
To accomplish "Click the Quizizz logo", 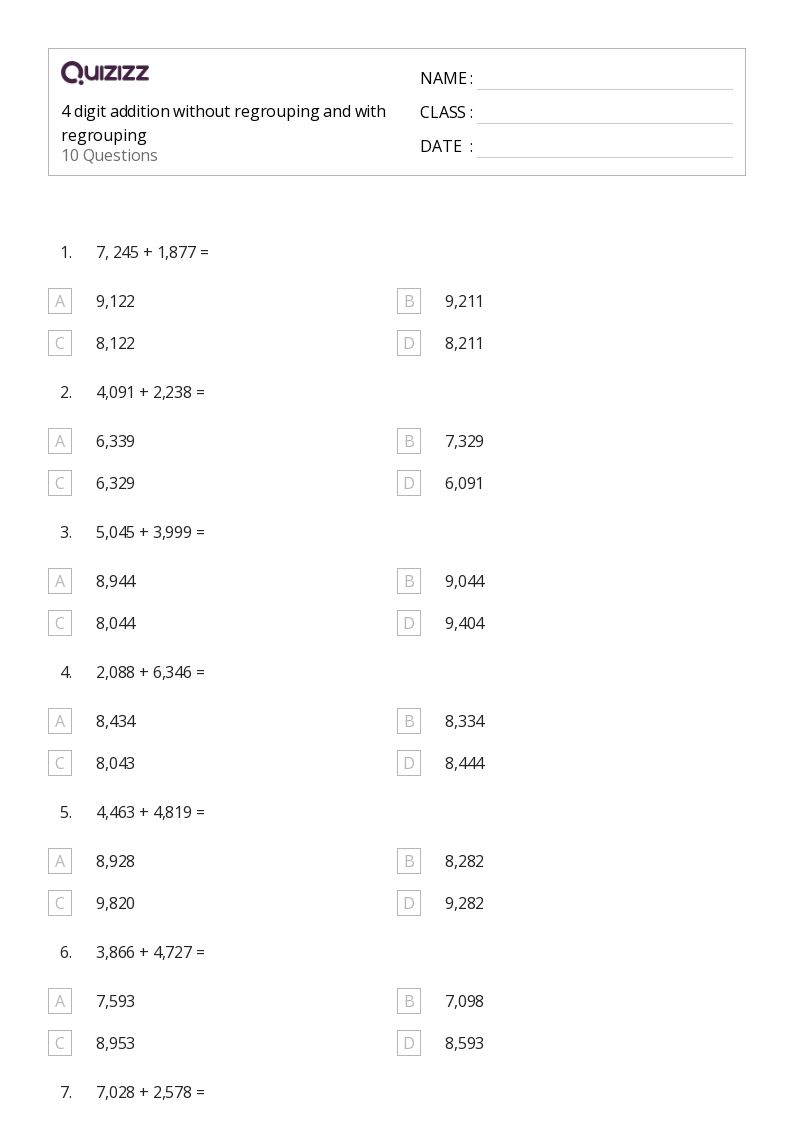I will coord(105,72).
